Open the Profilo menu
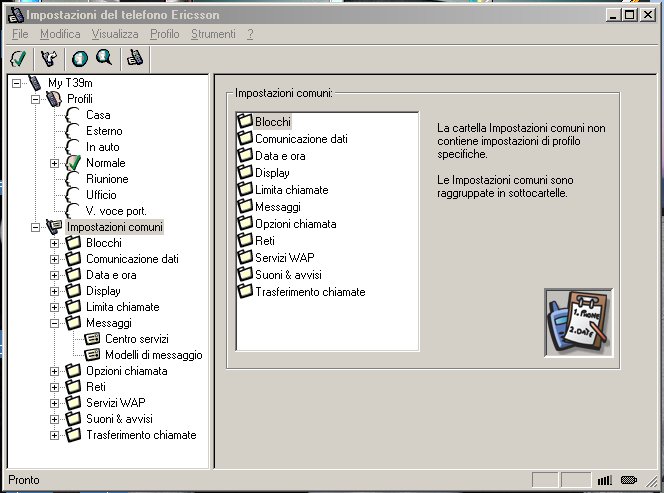Screen dimensions: 664x493 [165, 34]
